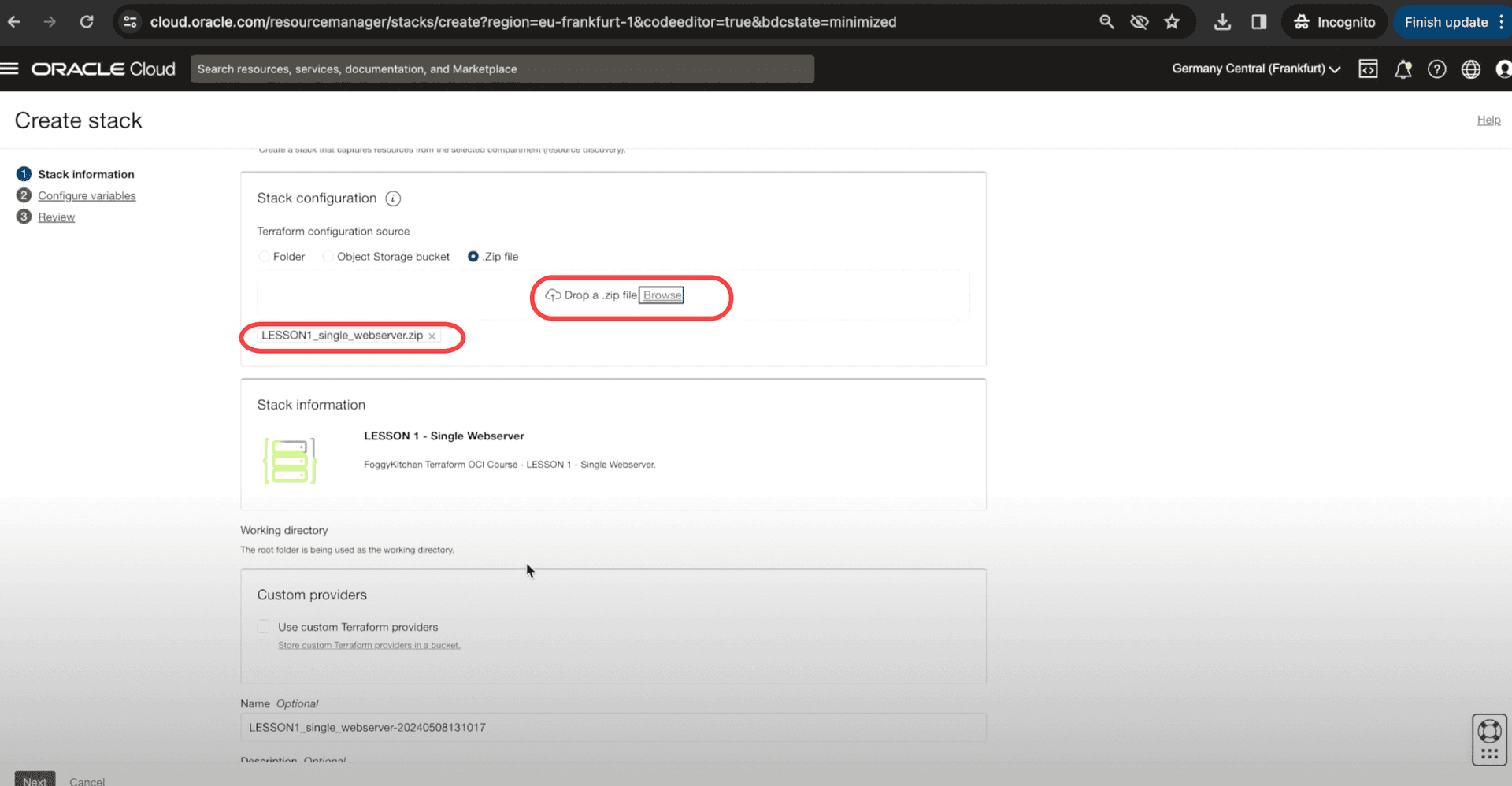
Task: Open site information icon in address bar
Action: [131, 22]
